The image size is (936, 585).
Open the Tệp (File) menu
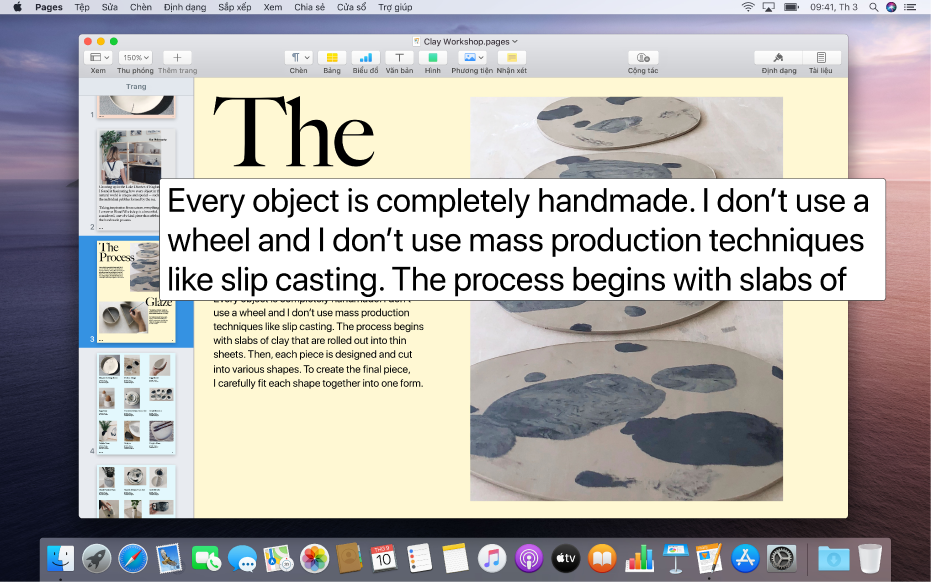[x=82, y=7]
